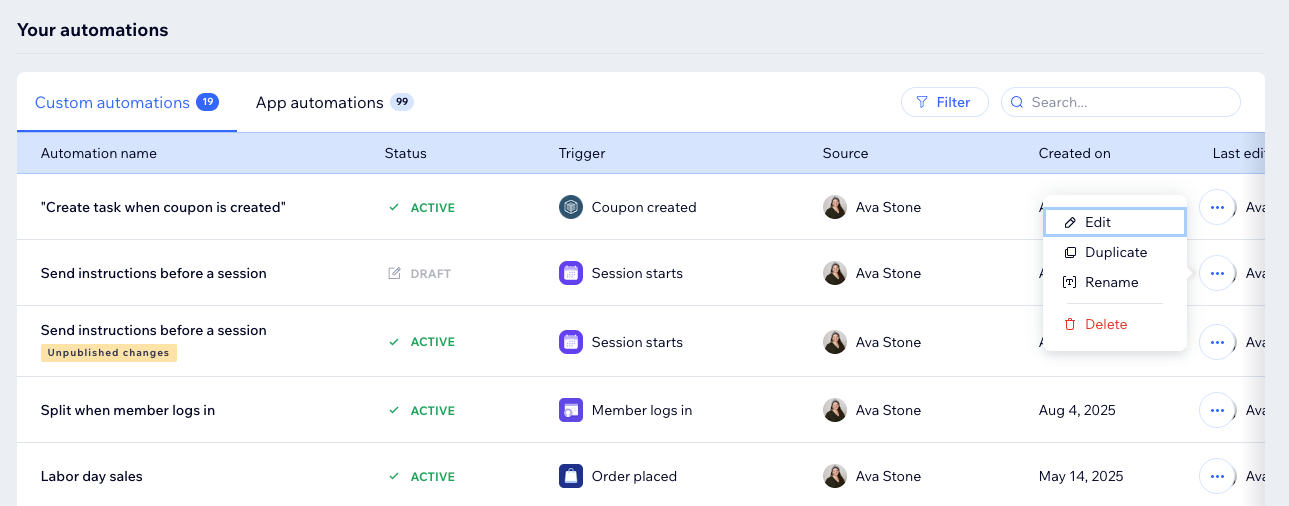Click the Session starts icon in the Draft row
This screenshot has width=1289, height=506.
[x=570, y=273]
